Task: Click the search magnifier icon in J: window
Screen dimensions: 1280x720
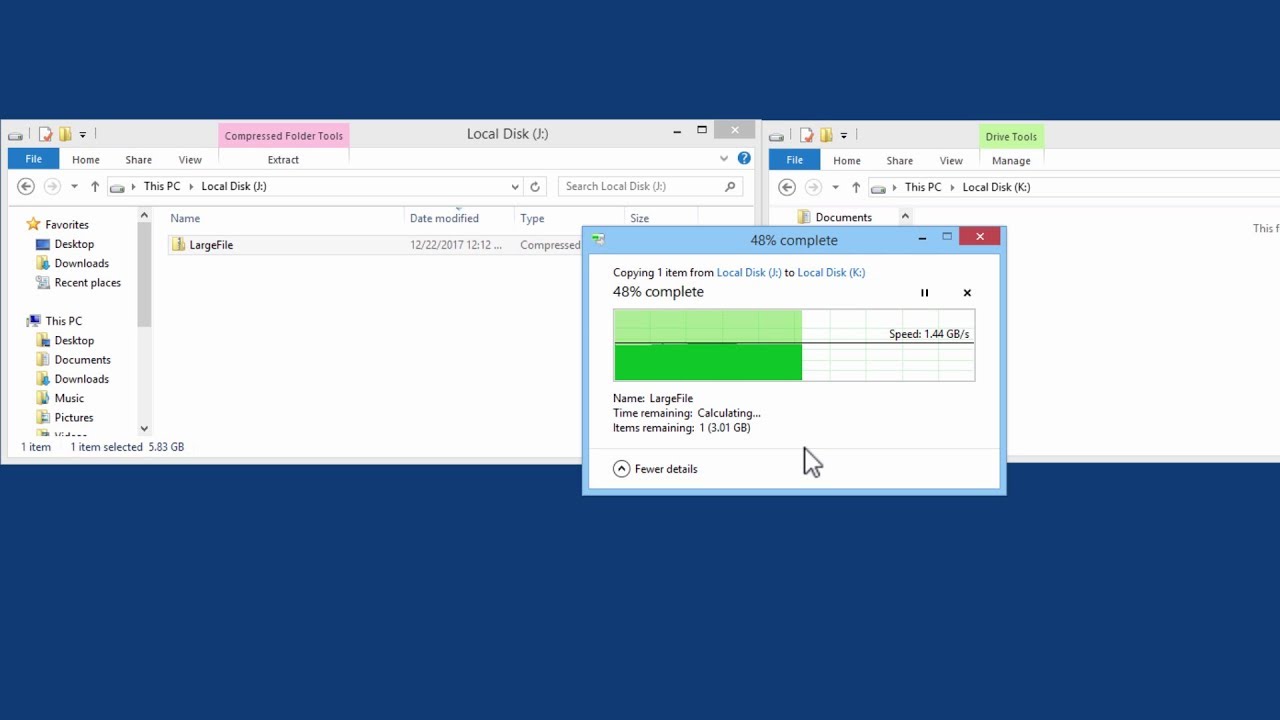Action: 730,186
